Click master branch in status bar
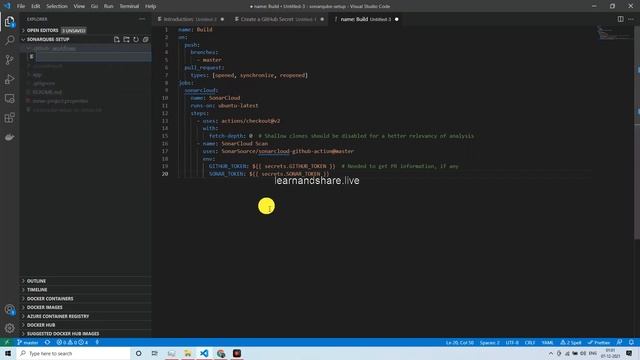This screenshot has width=640, height=360. click(28, 342)
